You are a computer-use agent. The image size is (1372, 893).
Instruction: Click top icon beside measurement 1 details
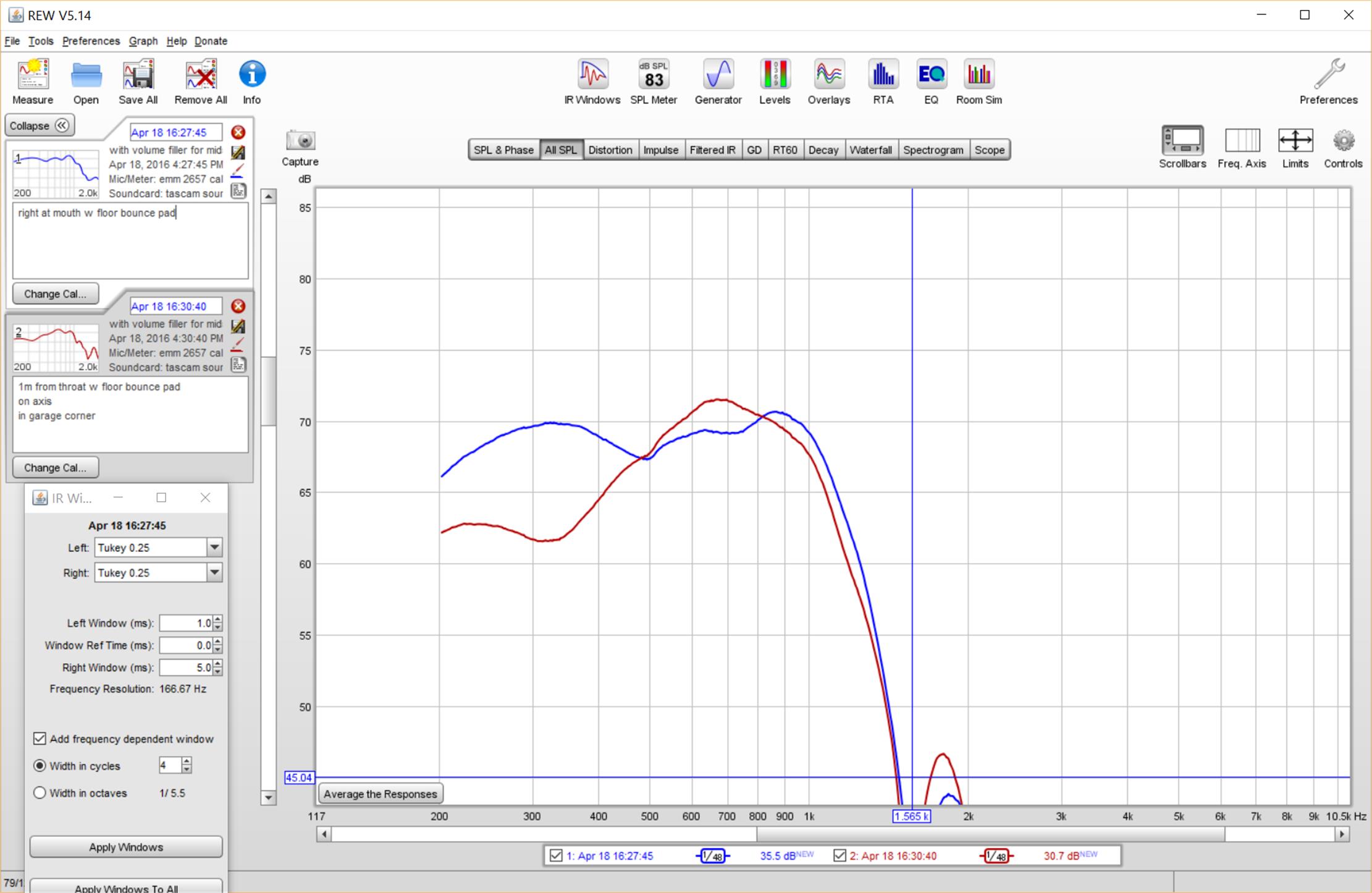pos(238,151)
